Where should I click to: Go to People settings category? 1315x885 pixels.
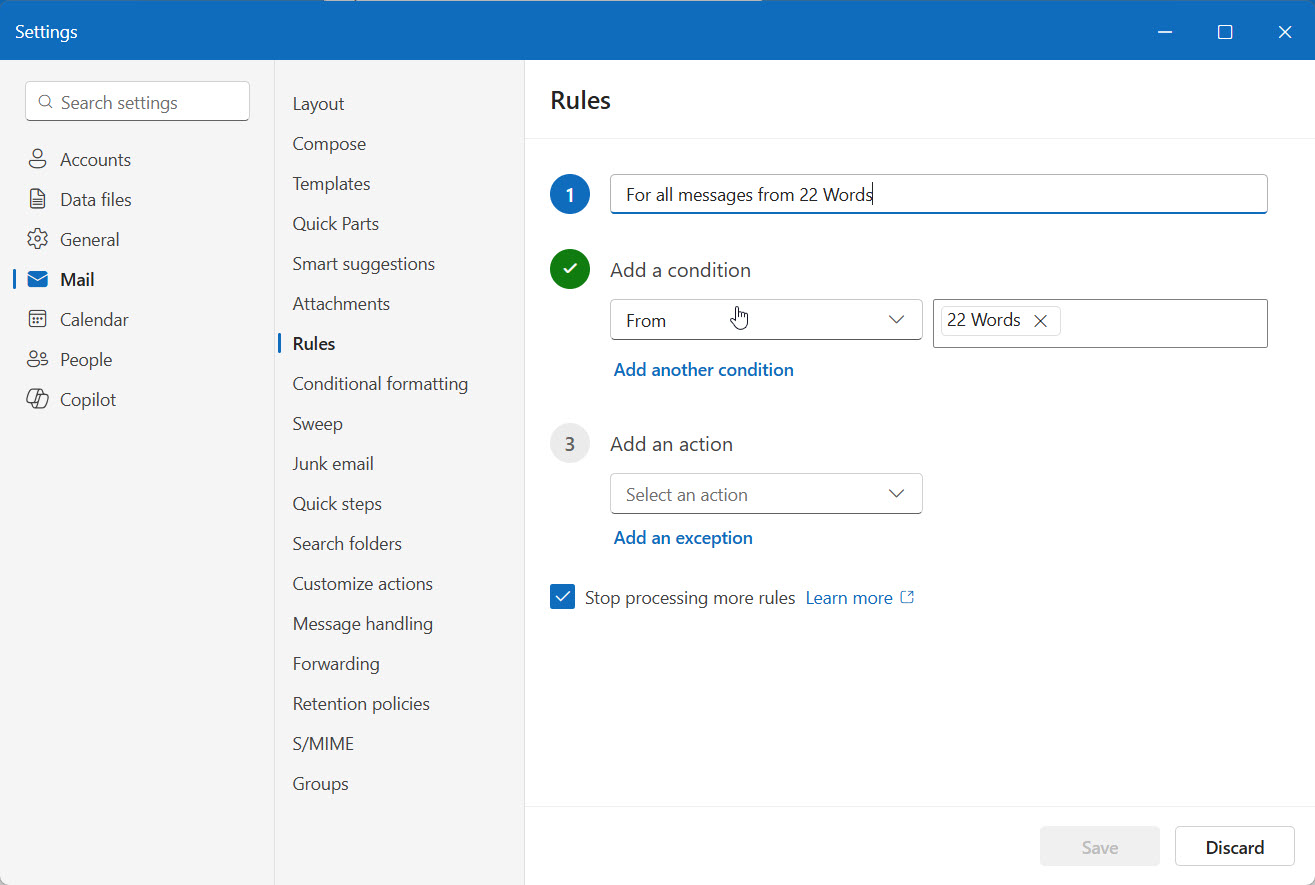click(x=86, y=360)
